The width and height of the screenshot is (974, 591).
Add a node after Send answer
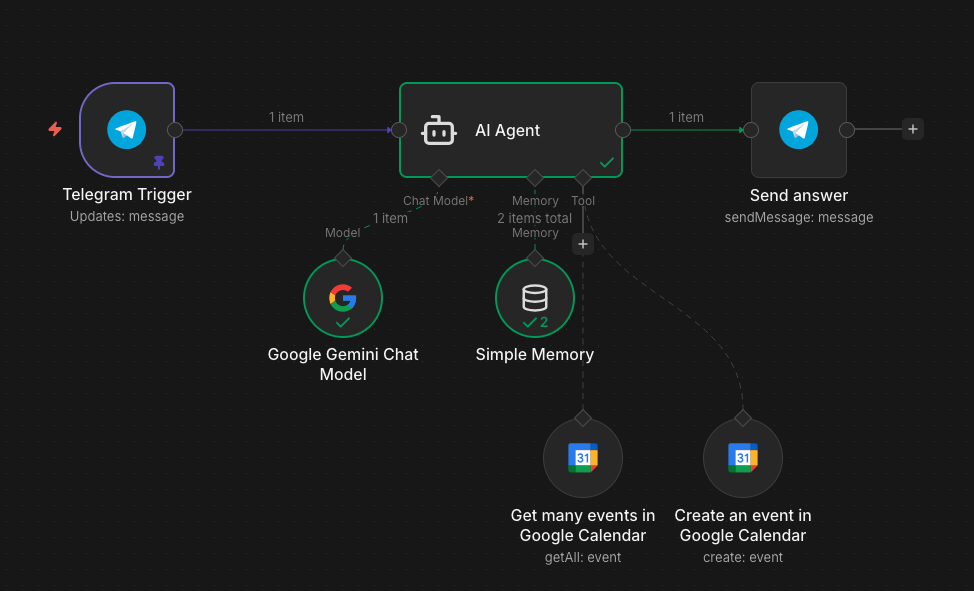(x=913, y=129)
